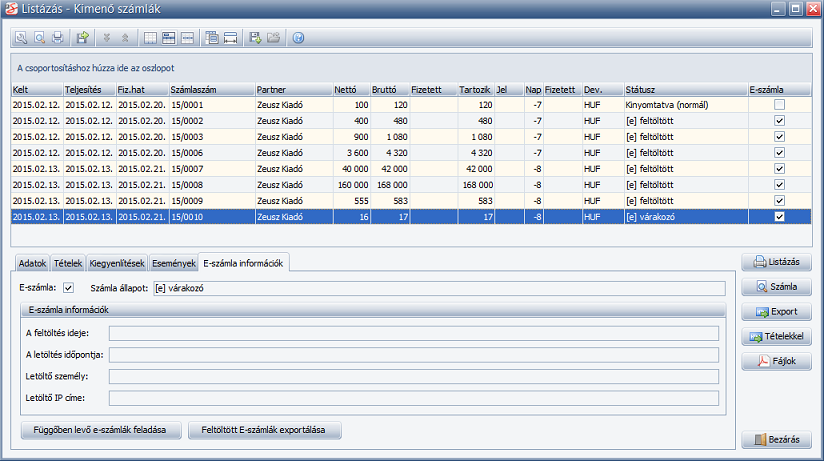
Task: Toggle E-számla checkbox for invoice 15/0003
Action: click(779, 137)
